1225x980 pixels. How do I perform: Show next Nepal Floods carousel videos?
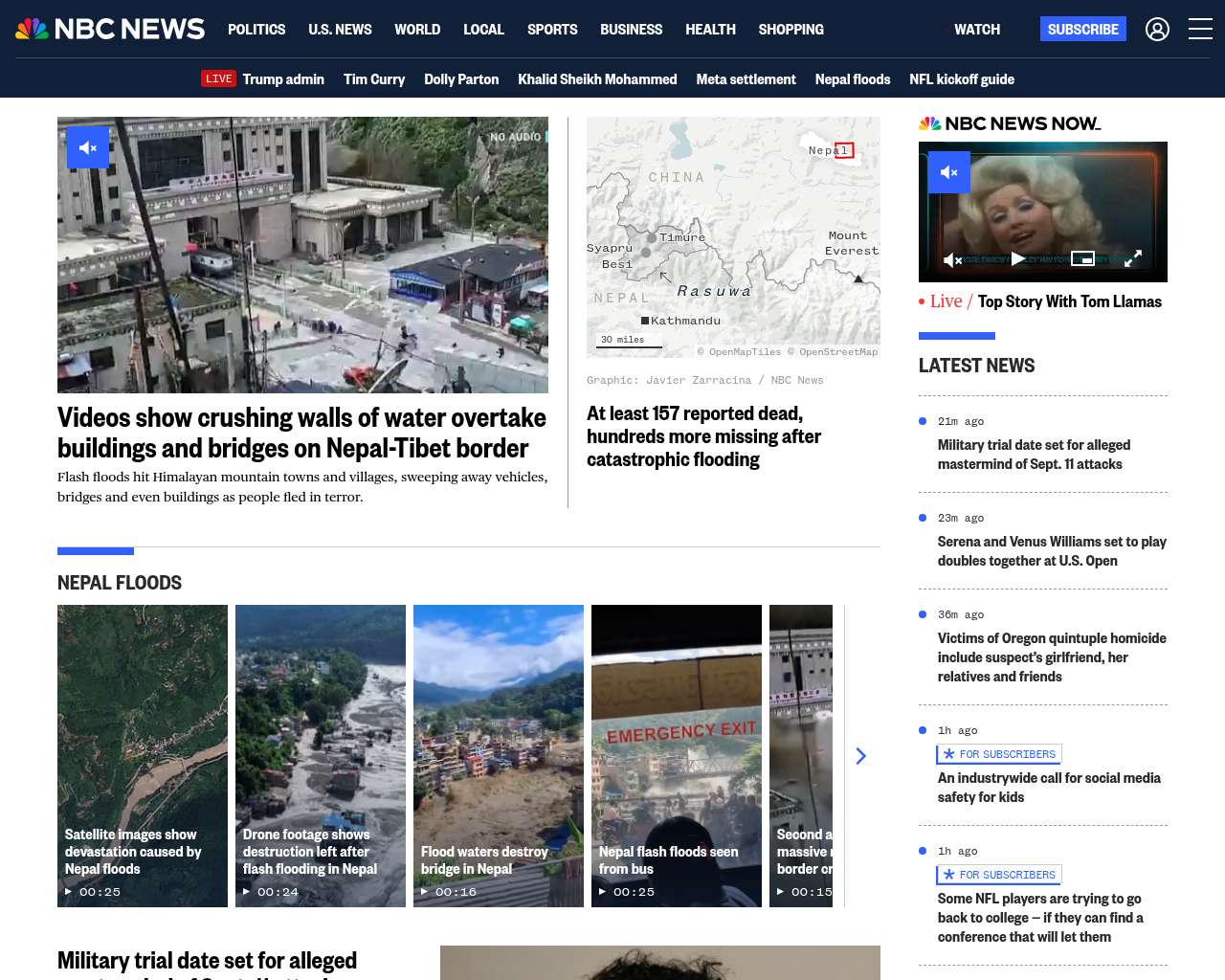click(860, 756)
